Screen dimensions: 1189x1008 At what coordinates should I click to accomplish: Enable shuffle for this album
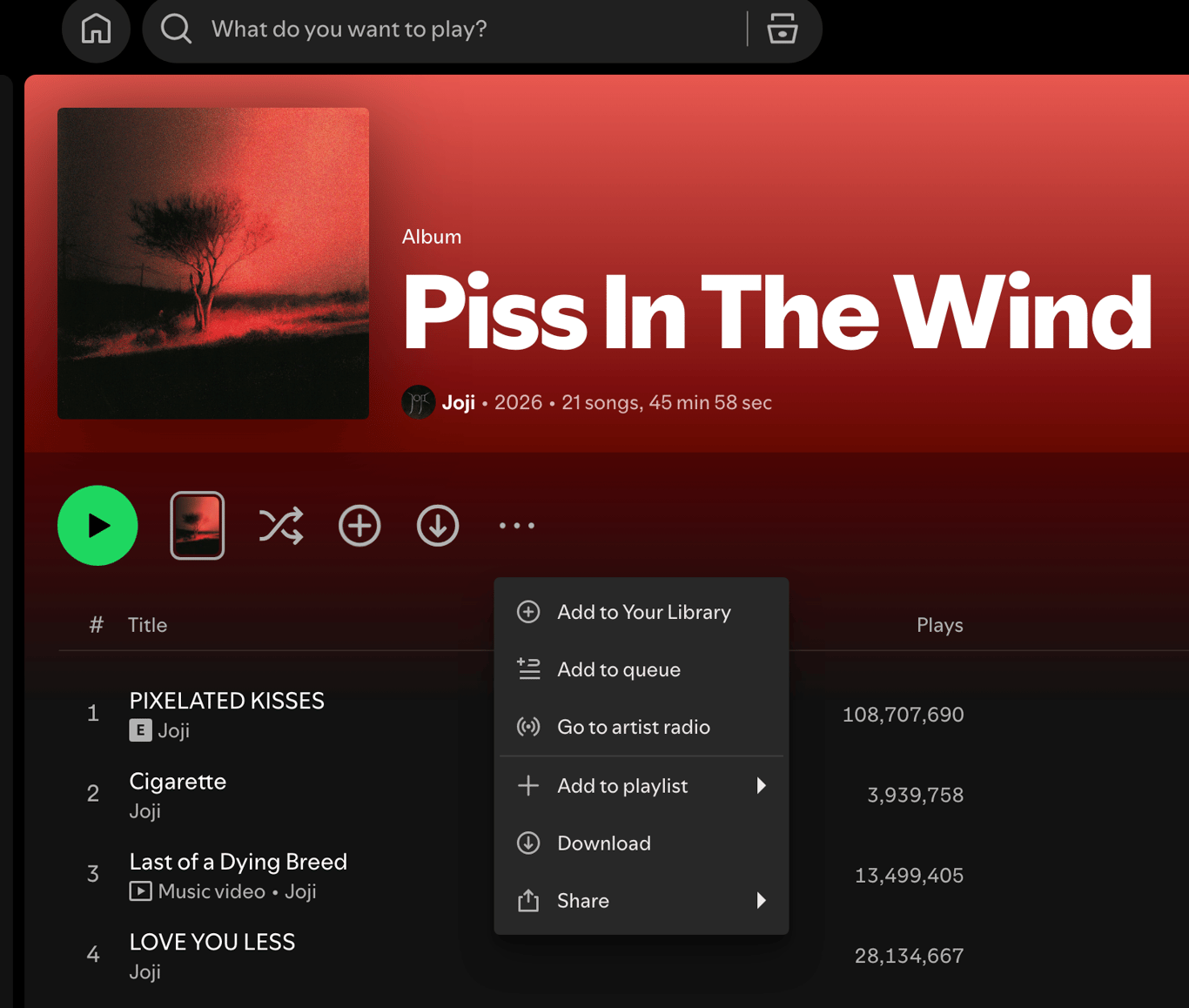click(280, 526)
